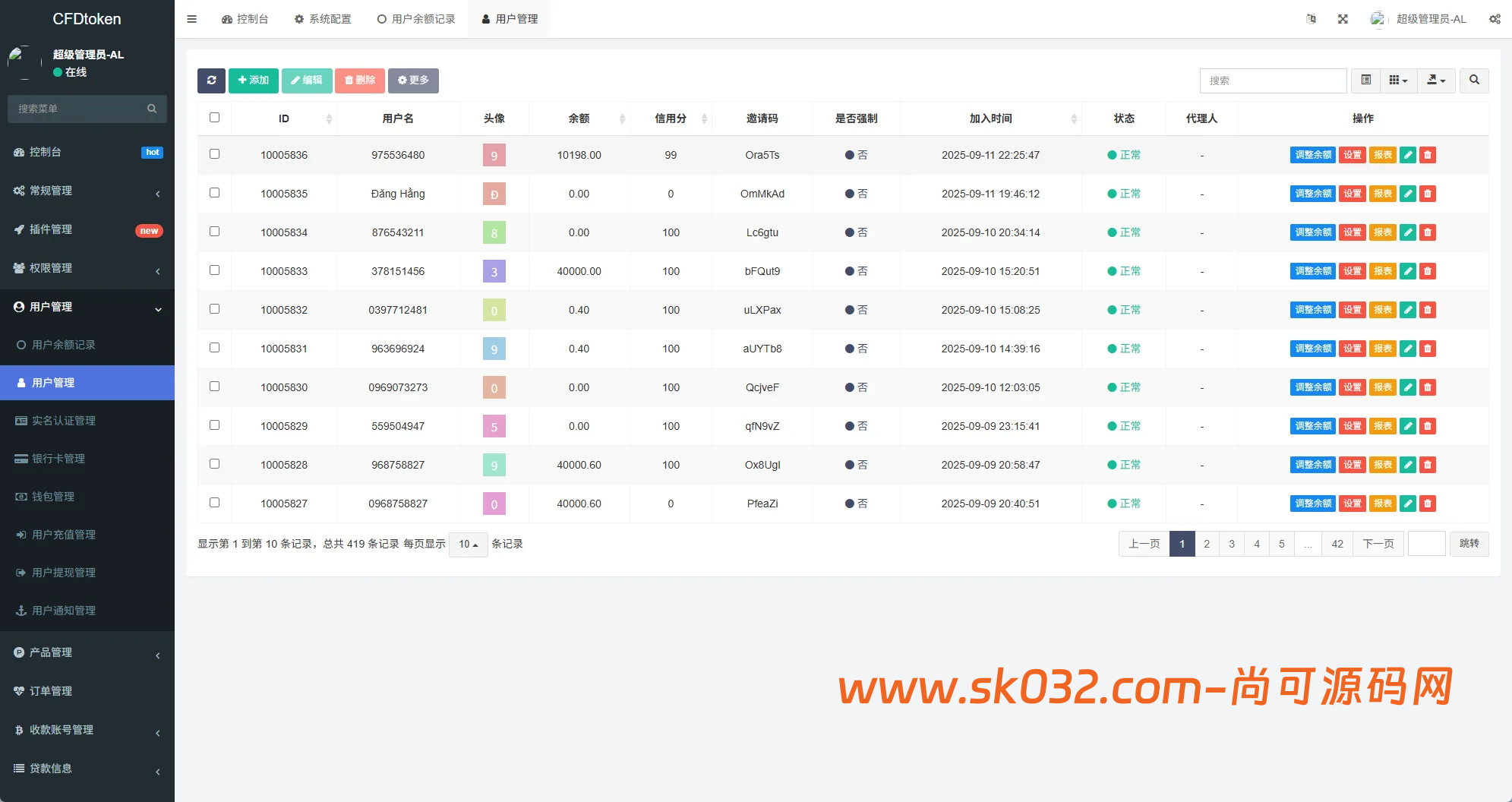Expand the 权限管理 sidebar menu
The width and height of the screenshot is (1512, 802).
pyautogui.click(x=87, y=268)
